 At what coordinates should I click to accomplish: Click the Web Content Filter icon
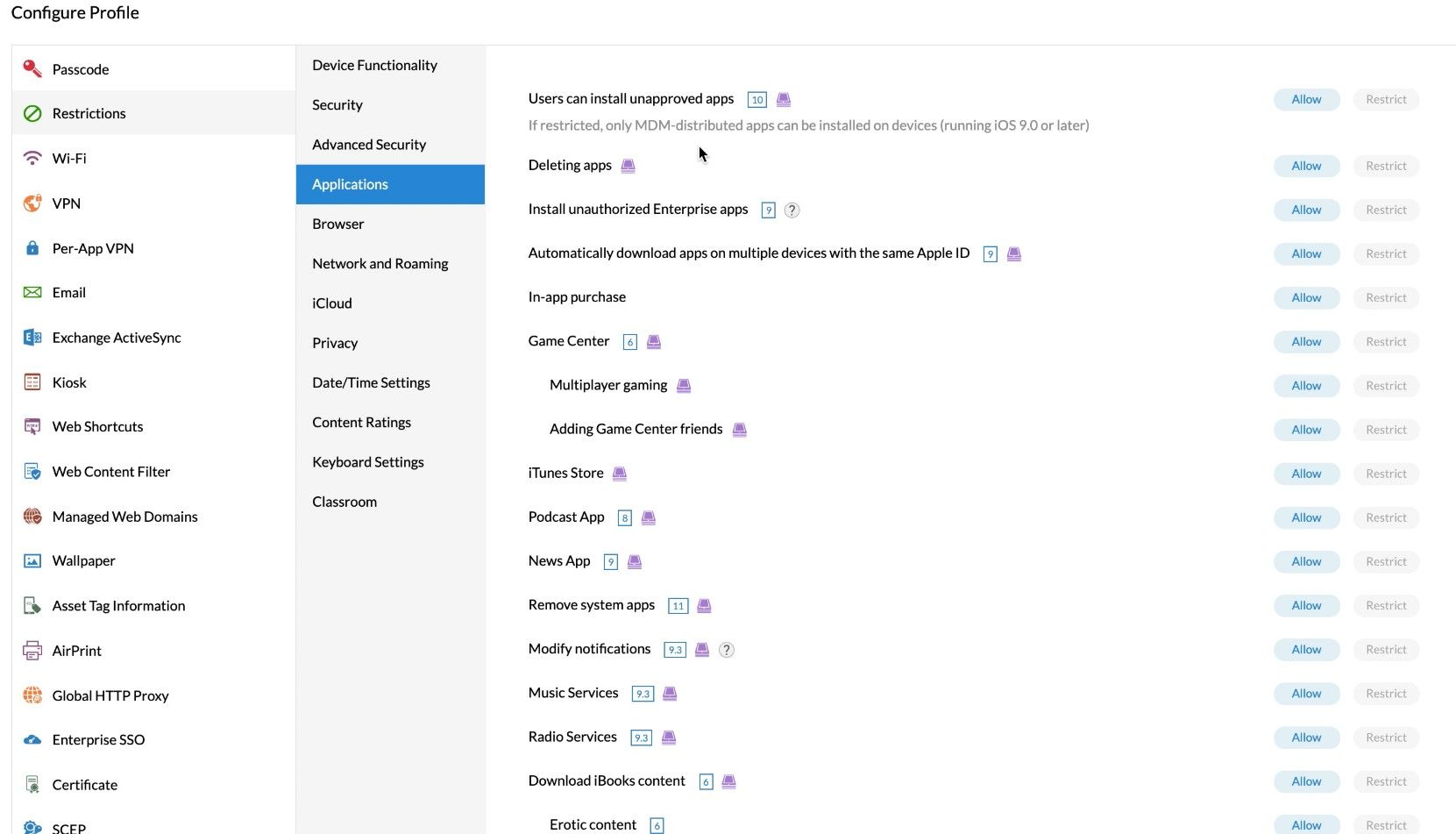(32, 471)
